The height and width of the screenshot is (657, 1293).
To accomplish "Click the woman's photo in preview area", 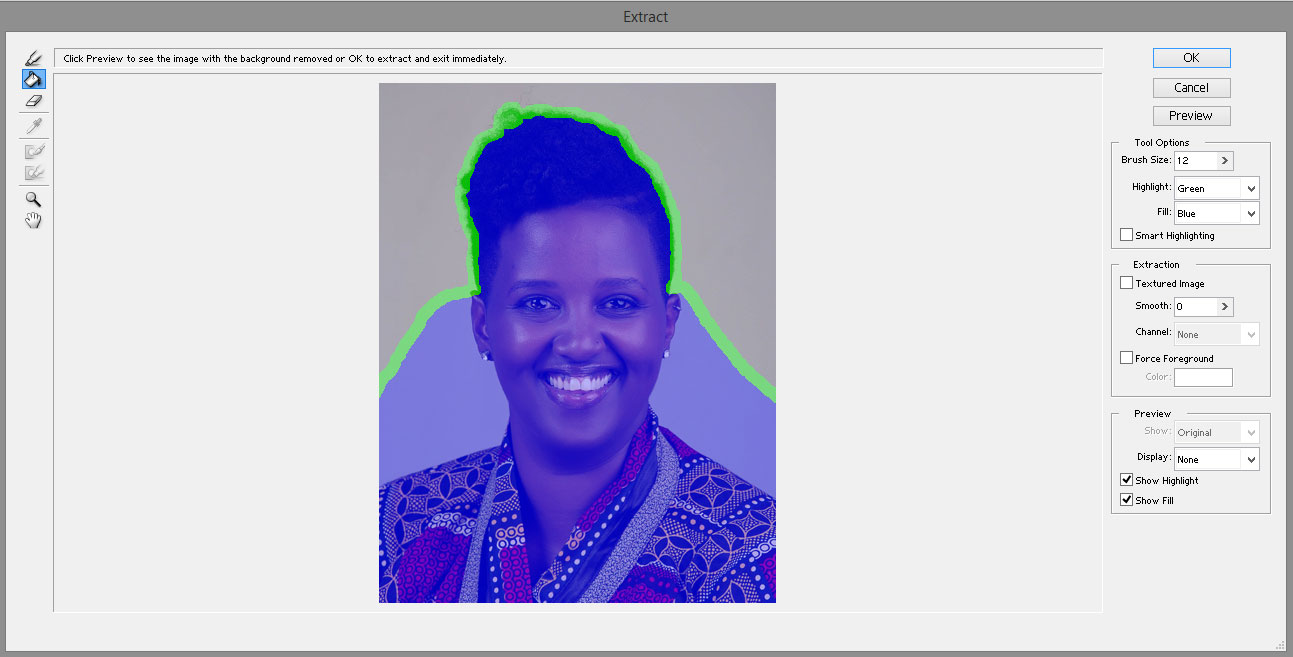I will pos(577,343).
